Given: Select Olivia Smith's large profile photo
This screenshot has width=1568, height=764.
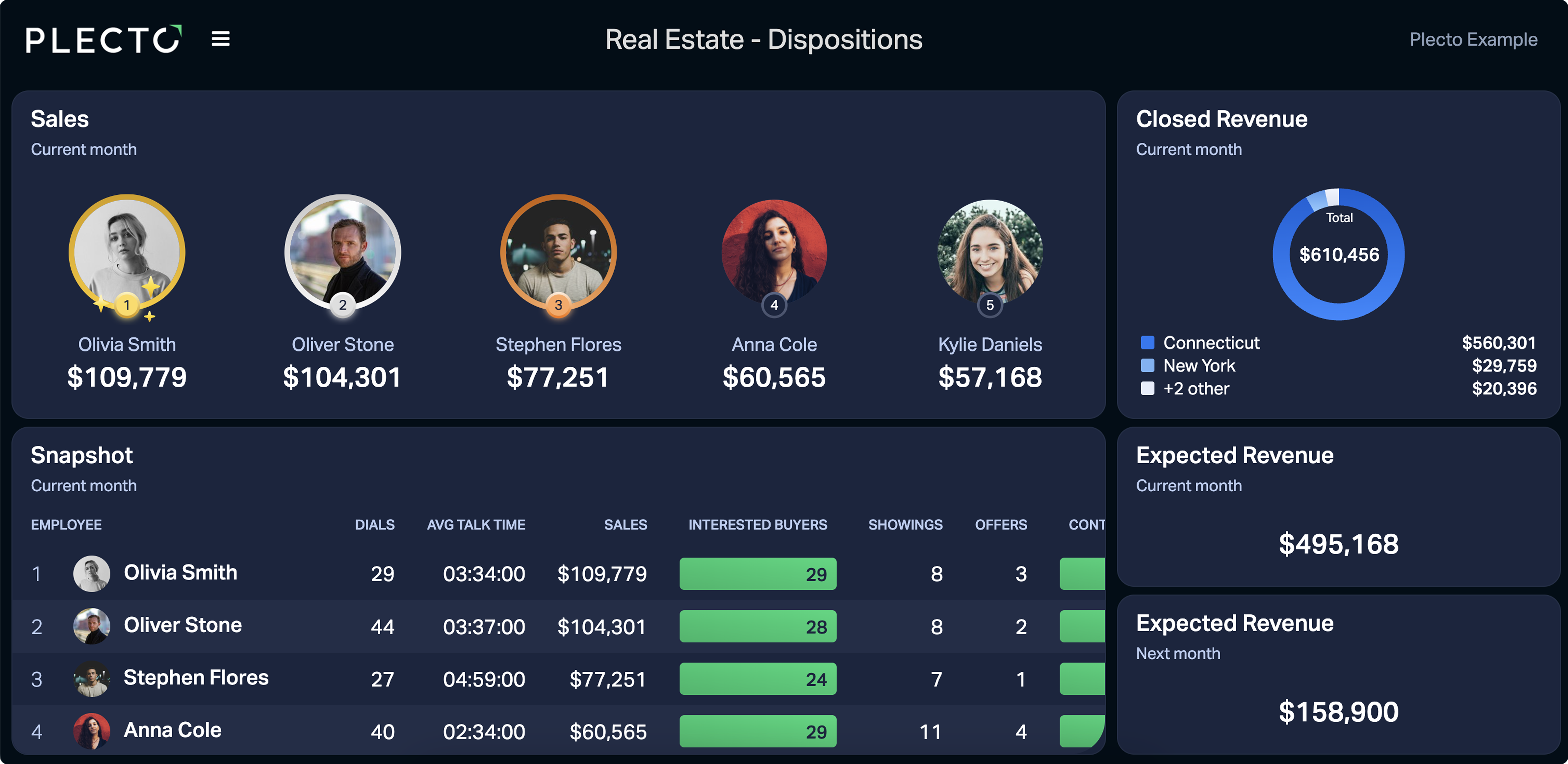Looking at the screenshot, I should [127, 253].
